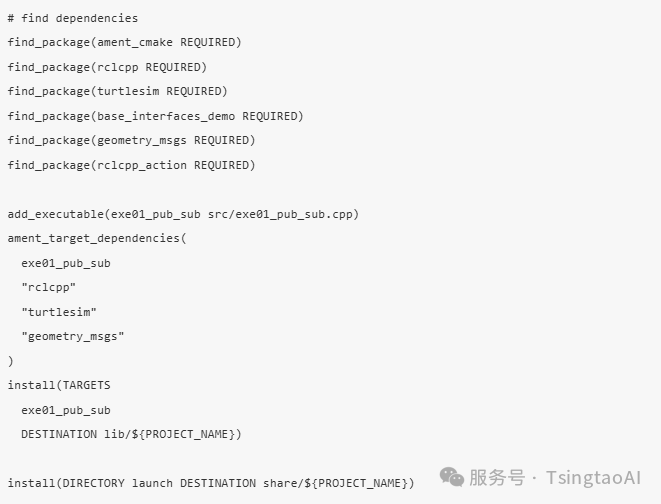Click the "geometry_msgs" quoted dependency

click(x=73, y=337)
